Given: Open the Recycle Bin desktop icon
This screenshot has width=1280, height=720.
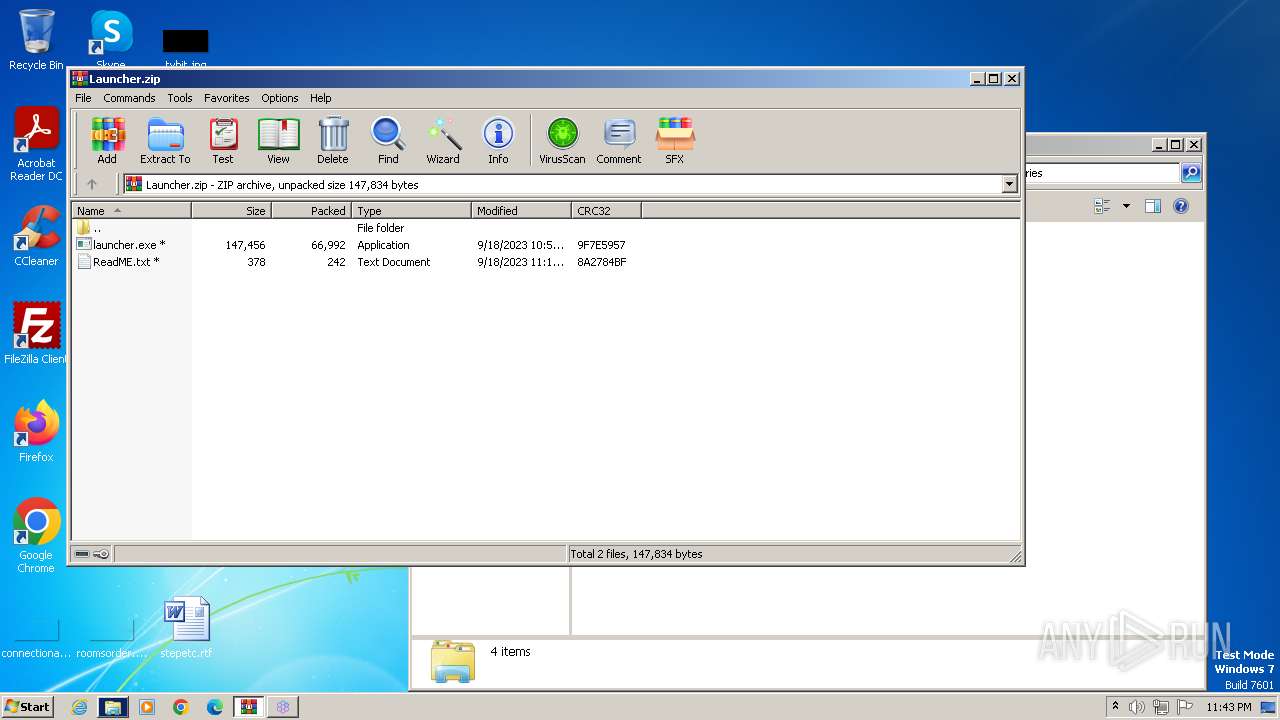Looking at the screenshot, I should coord(36,40).
